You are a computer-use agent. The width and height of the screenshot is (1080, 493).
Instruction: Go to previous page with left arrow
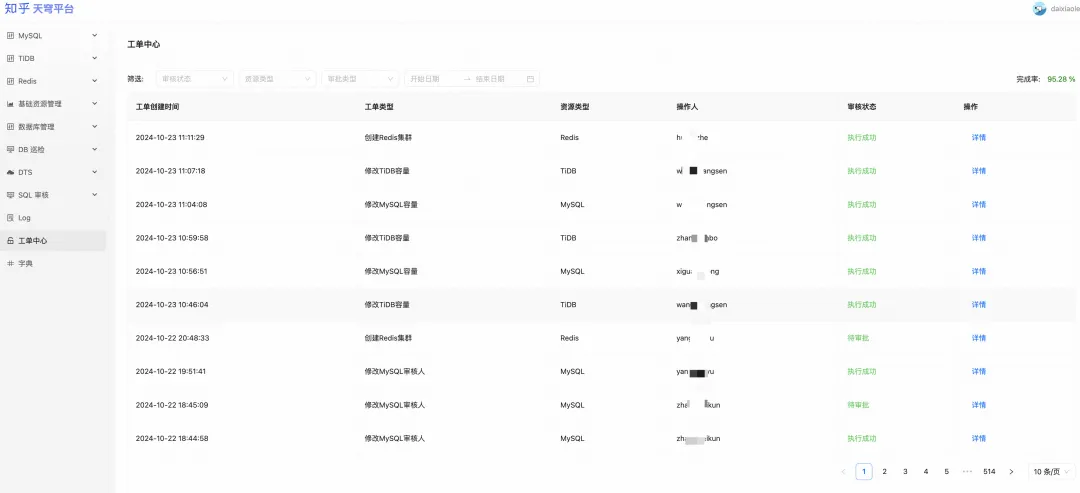843,472
